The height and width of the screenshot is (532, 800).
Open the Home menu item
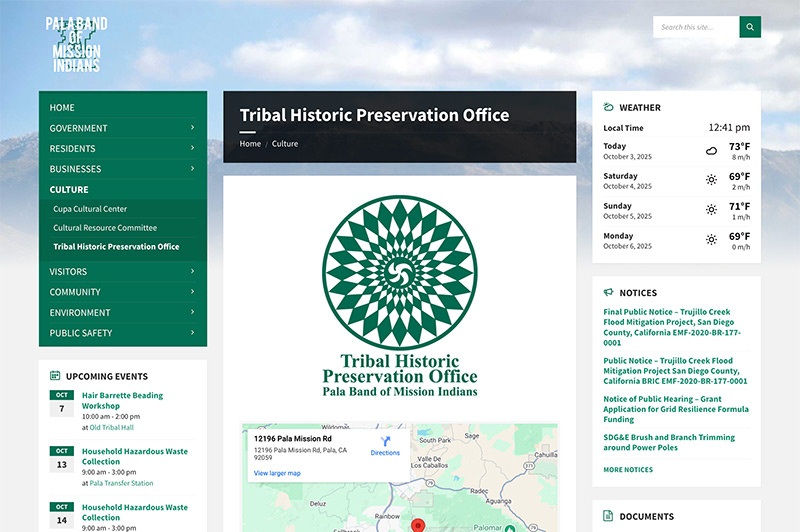pos(62,108)
